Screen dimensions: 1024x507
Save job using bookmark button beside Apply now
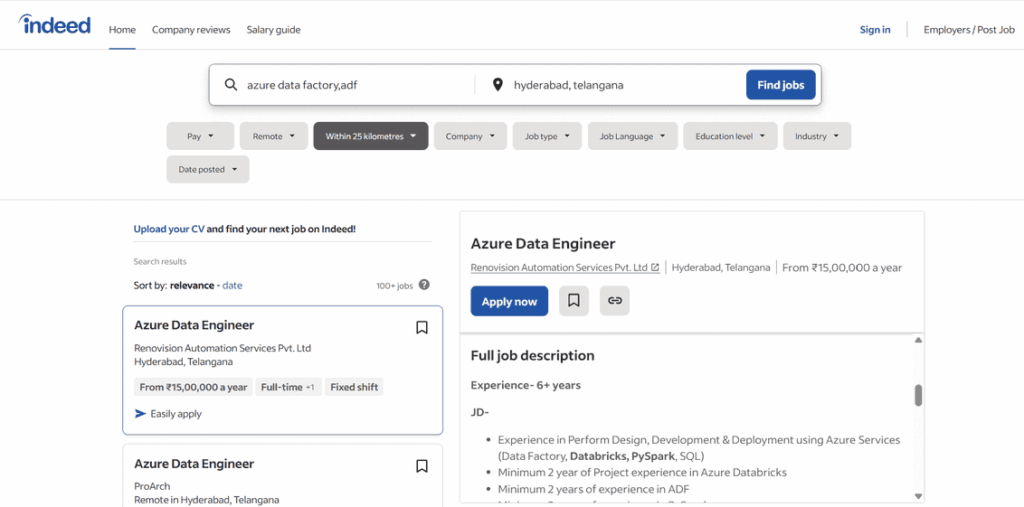pos(574,301)
